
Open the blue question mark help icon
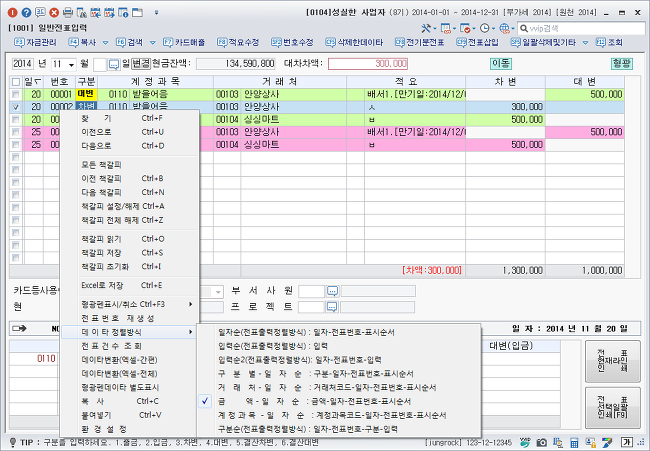tap(26, 13)
